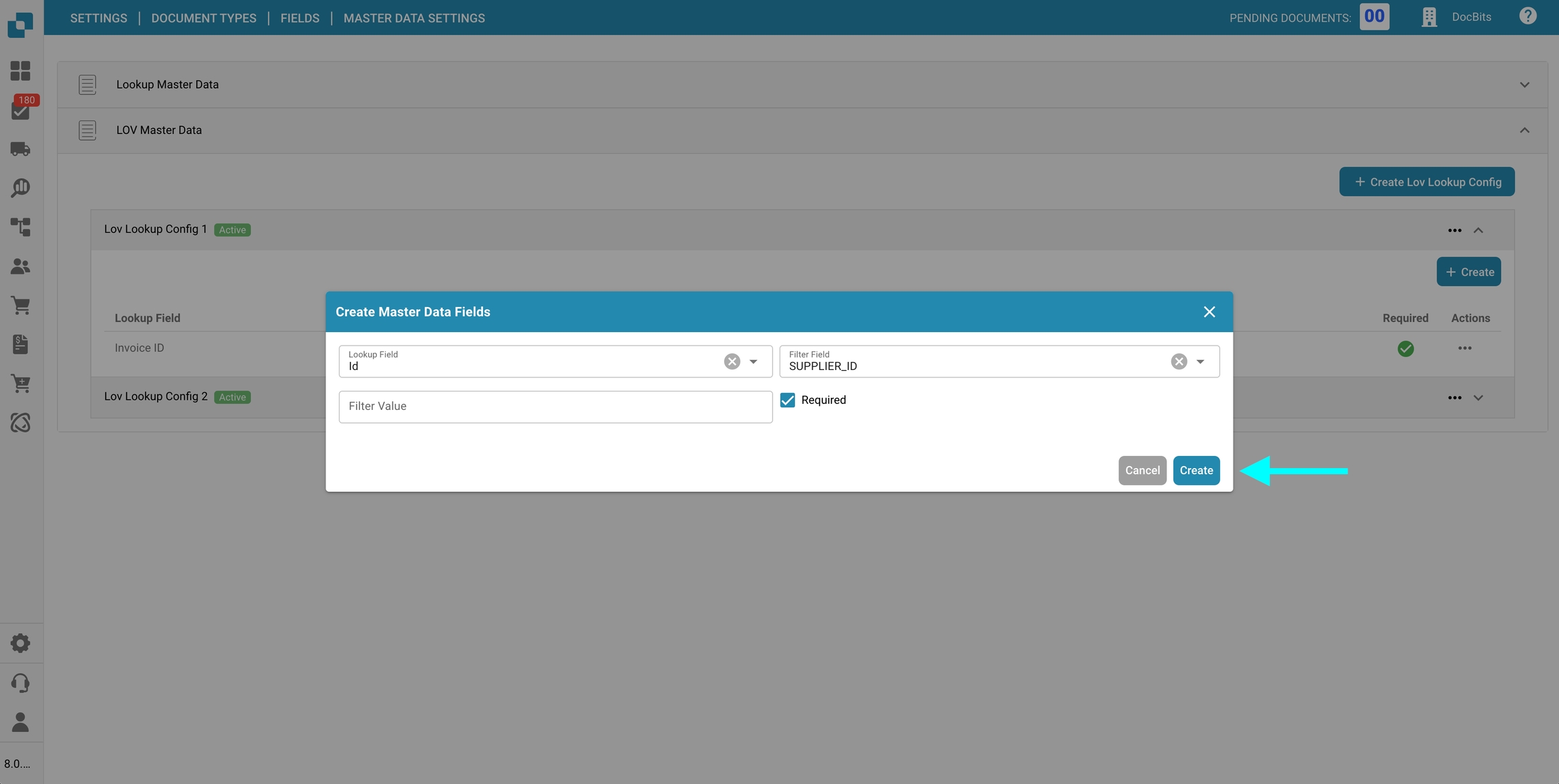Screen dimensions: 1559x784
Task: Open the Filter Field dropdown arrow
Action: (x=1200, y=361)
